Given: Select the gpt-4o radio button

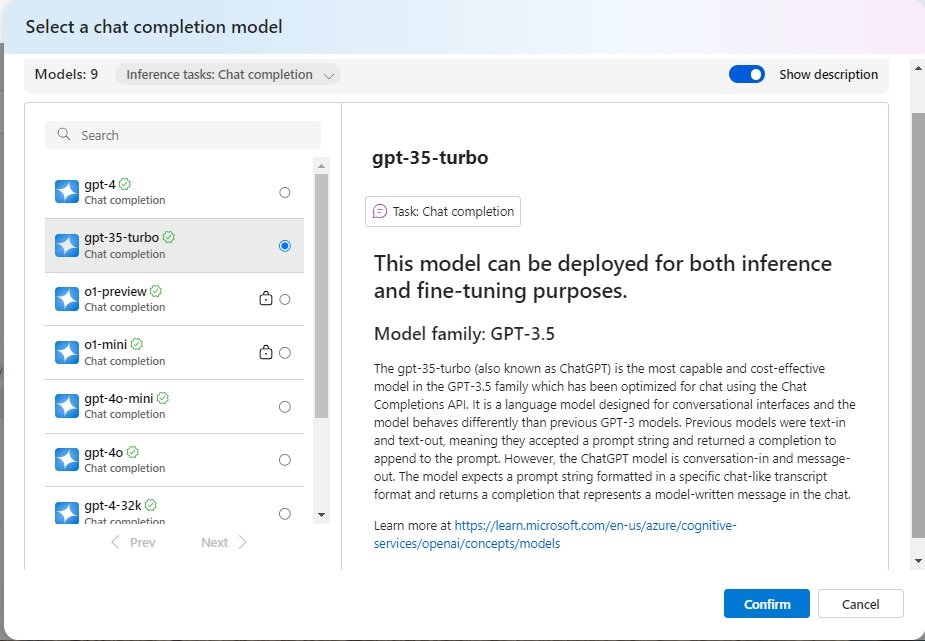Looking at the screenshot, I should pyautogui.click(x=285, y=460).
